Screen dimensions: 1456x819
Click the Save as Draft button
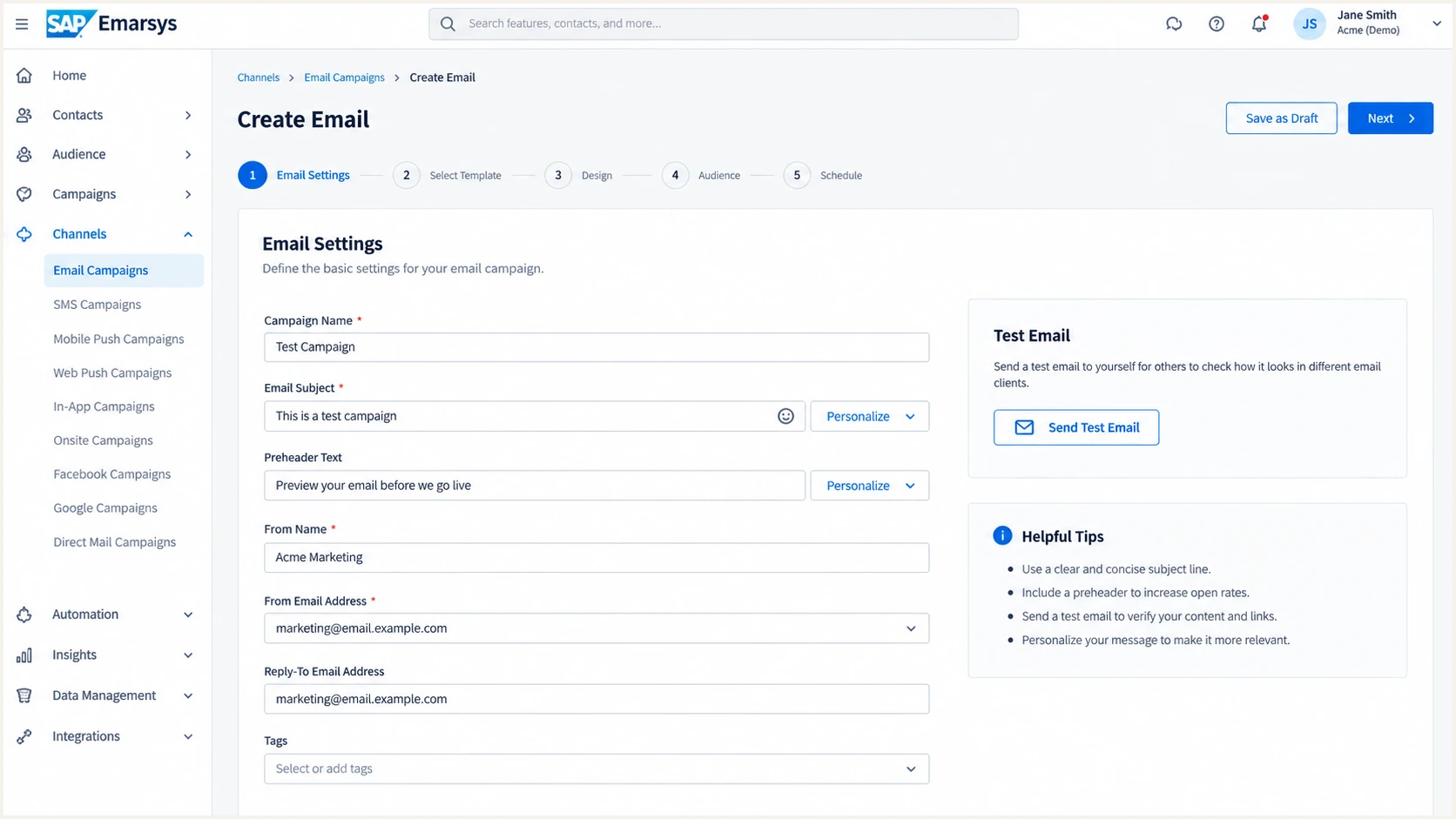click(x=1281, y=118)
